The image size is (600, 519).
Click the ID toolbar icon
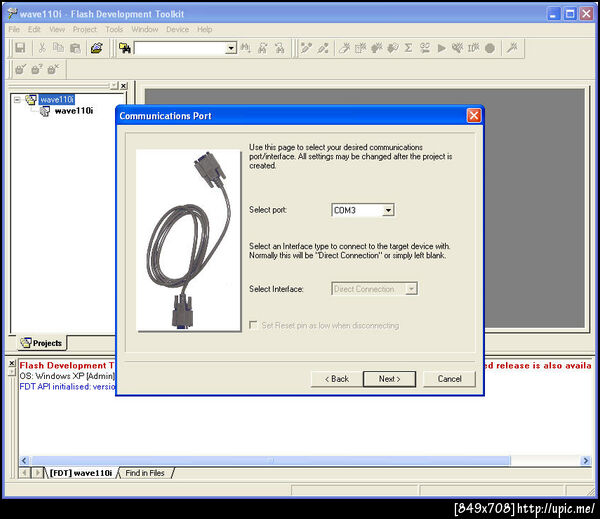click(473, 48)
